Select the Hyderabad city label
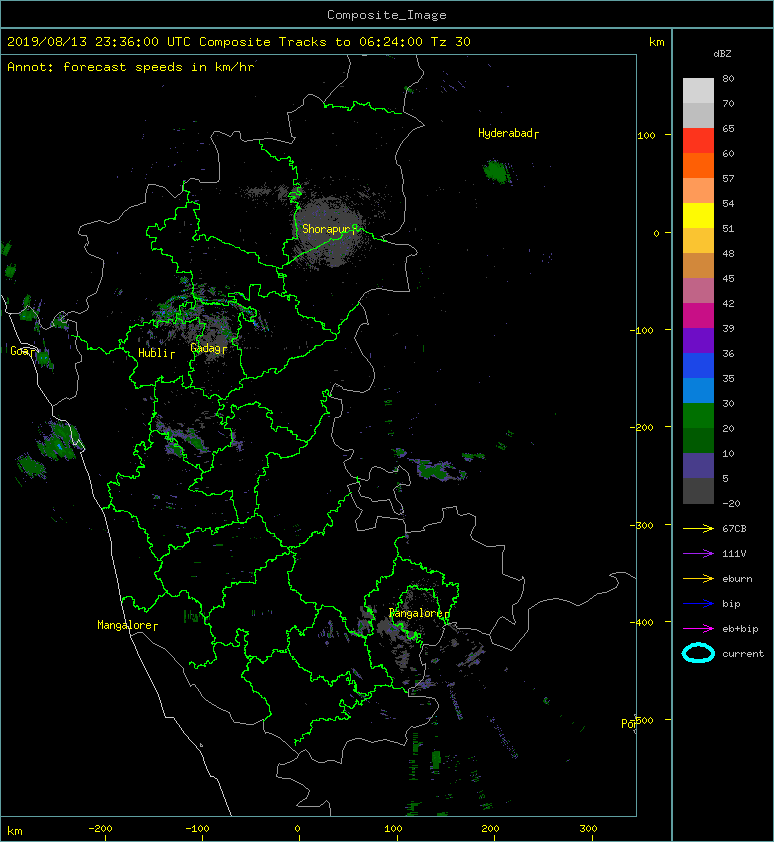 coord(508,133)
